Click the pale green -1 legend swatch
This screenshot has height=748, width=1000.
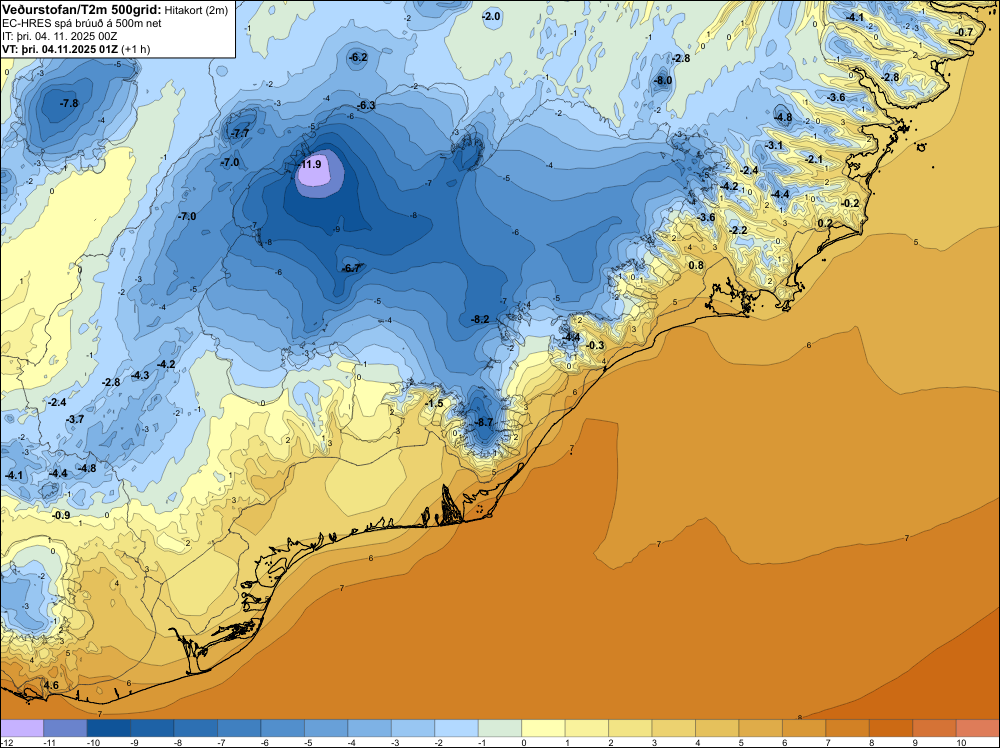(x=499, y=728)
